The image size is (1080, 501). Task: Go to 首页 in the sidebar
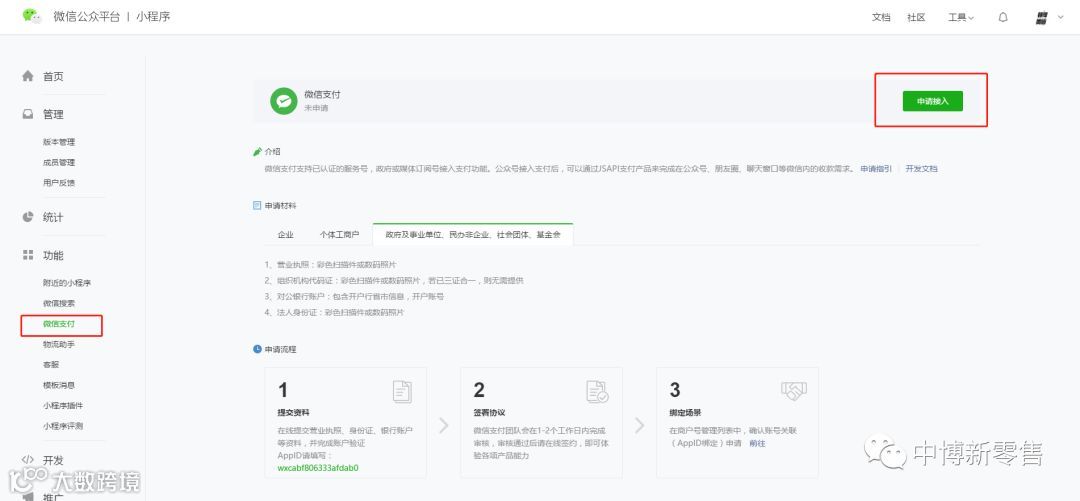(53, 76)
